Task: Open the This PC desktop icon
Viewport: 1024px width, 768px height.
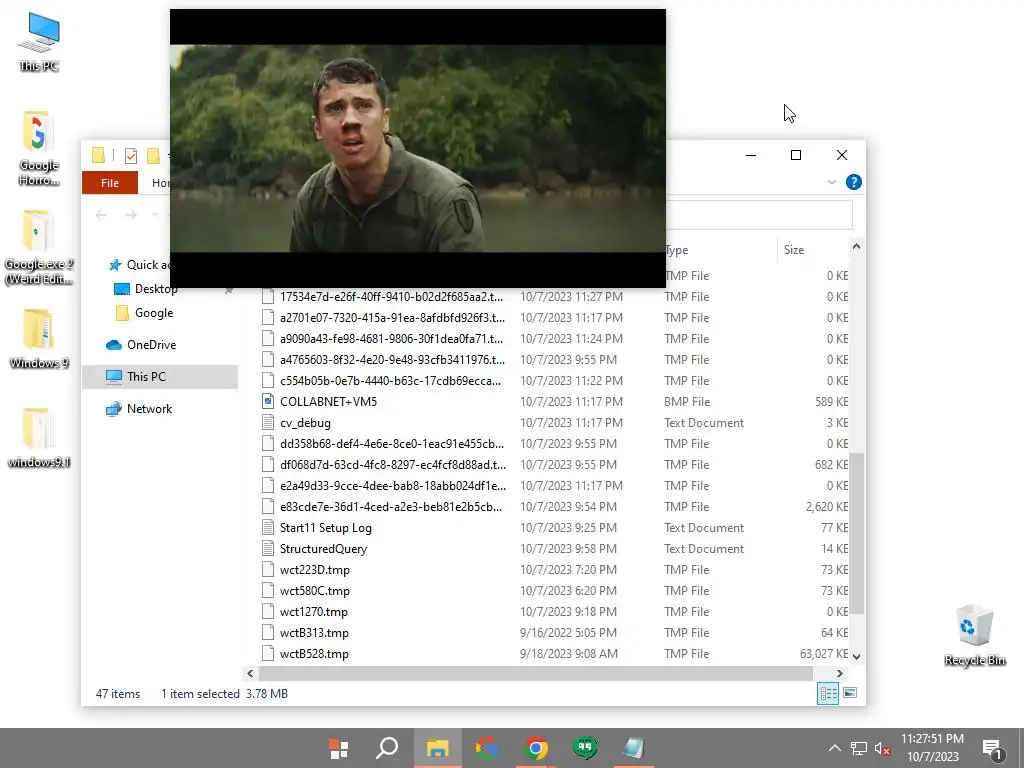Action: click(39, 40)
